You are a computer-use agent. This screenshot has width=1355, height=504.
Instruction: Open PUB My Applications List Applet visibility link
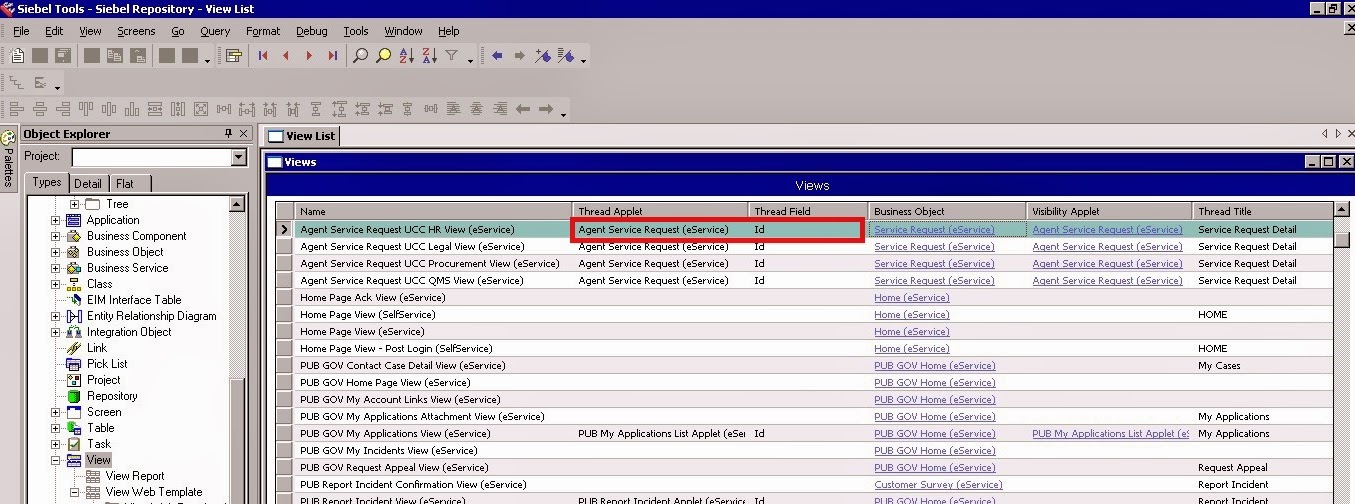tap(1110, 434)
